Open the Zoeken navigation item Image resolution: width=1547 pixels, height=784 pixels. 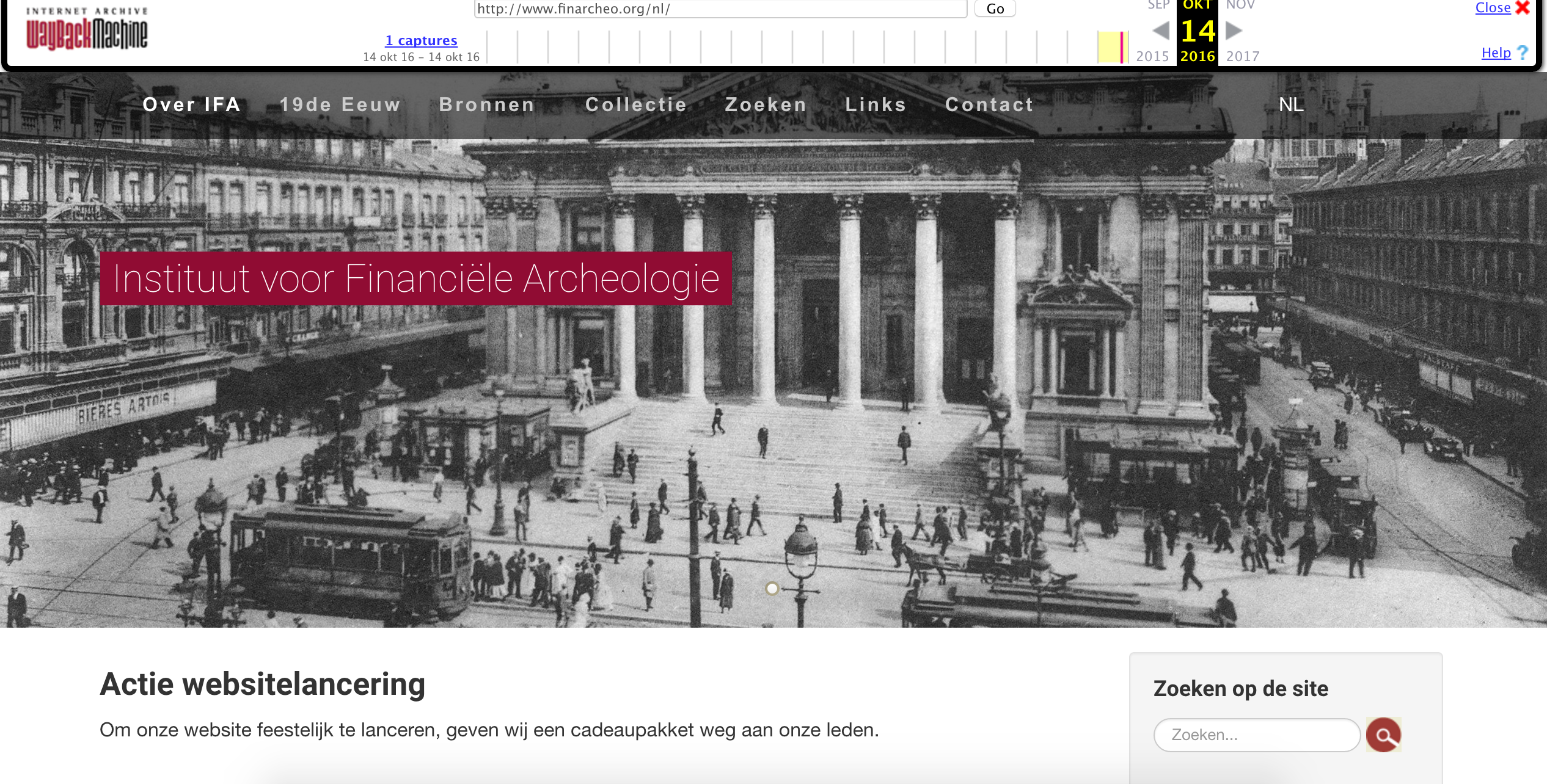tap(766, 104)
